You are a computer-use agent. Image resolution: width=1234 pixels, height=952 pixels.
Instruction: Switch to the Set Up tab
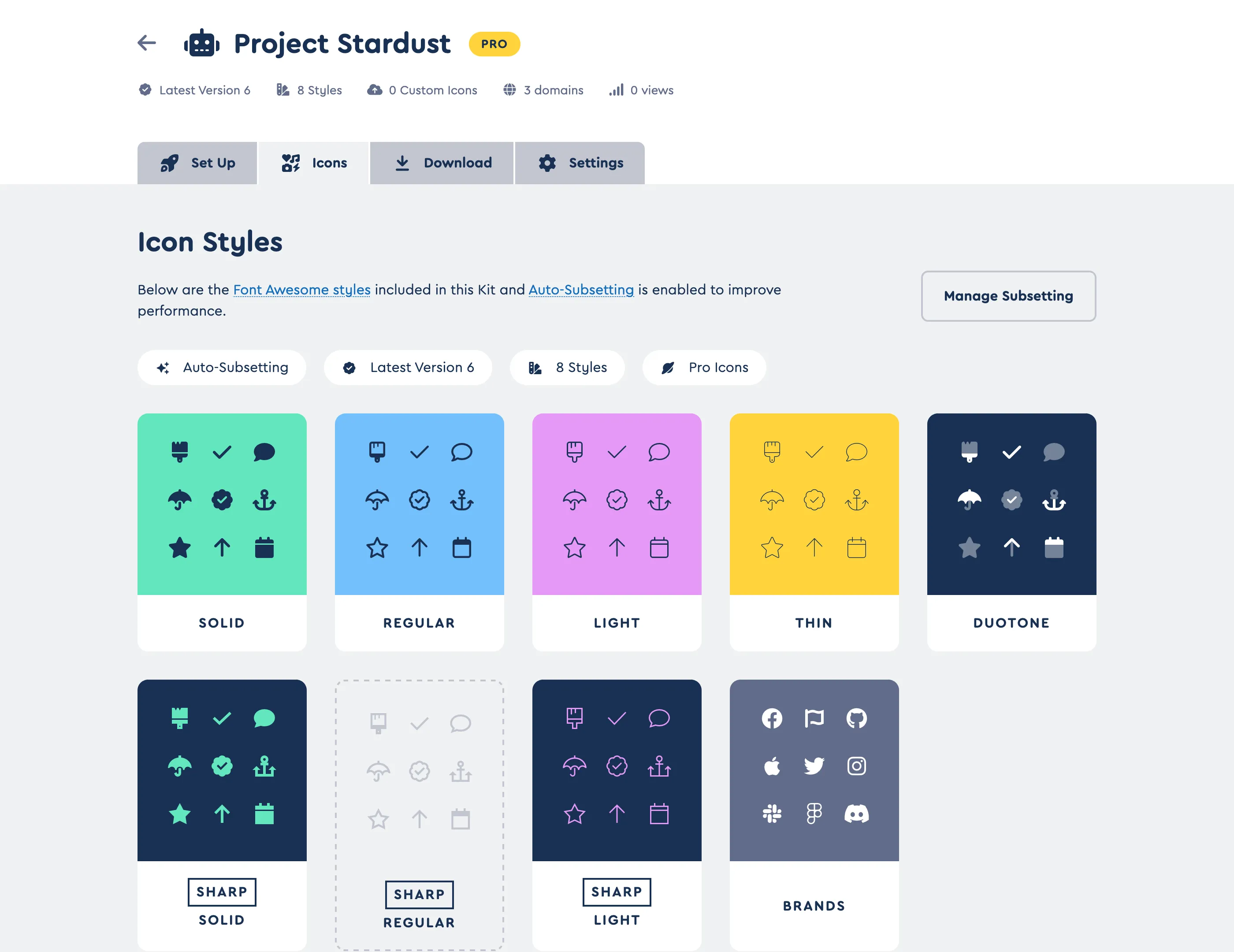(x=197, y=163)
